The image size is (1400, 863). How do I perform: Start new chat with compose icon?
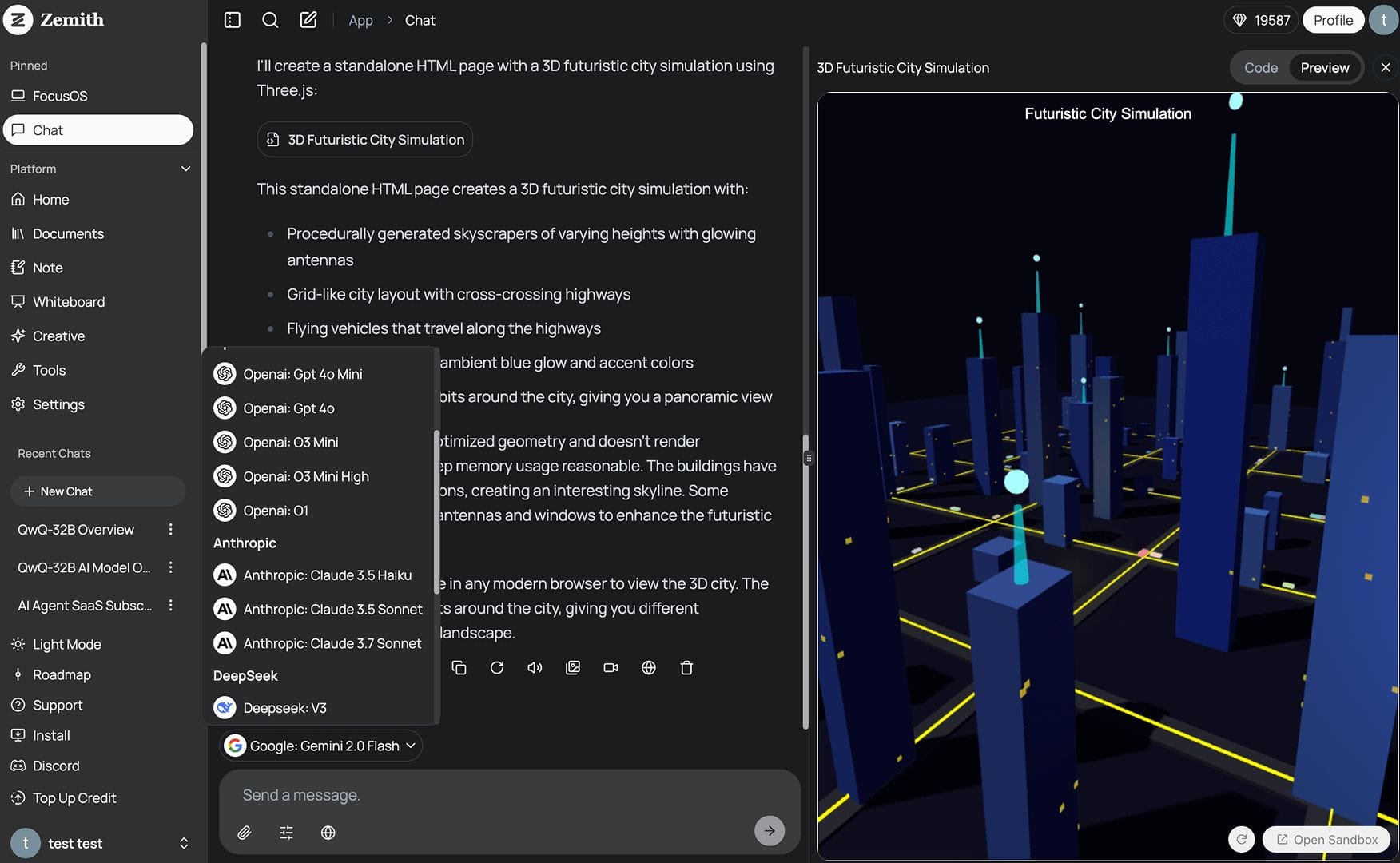308,20
